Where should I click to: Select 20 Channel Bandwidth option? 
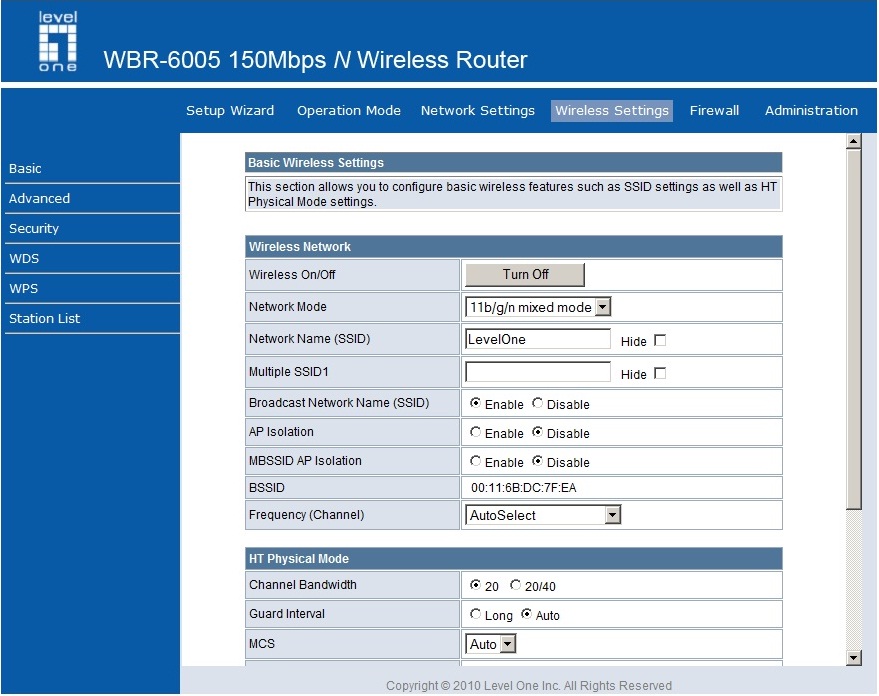point(475,585)
